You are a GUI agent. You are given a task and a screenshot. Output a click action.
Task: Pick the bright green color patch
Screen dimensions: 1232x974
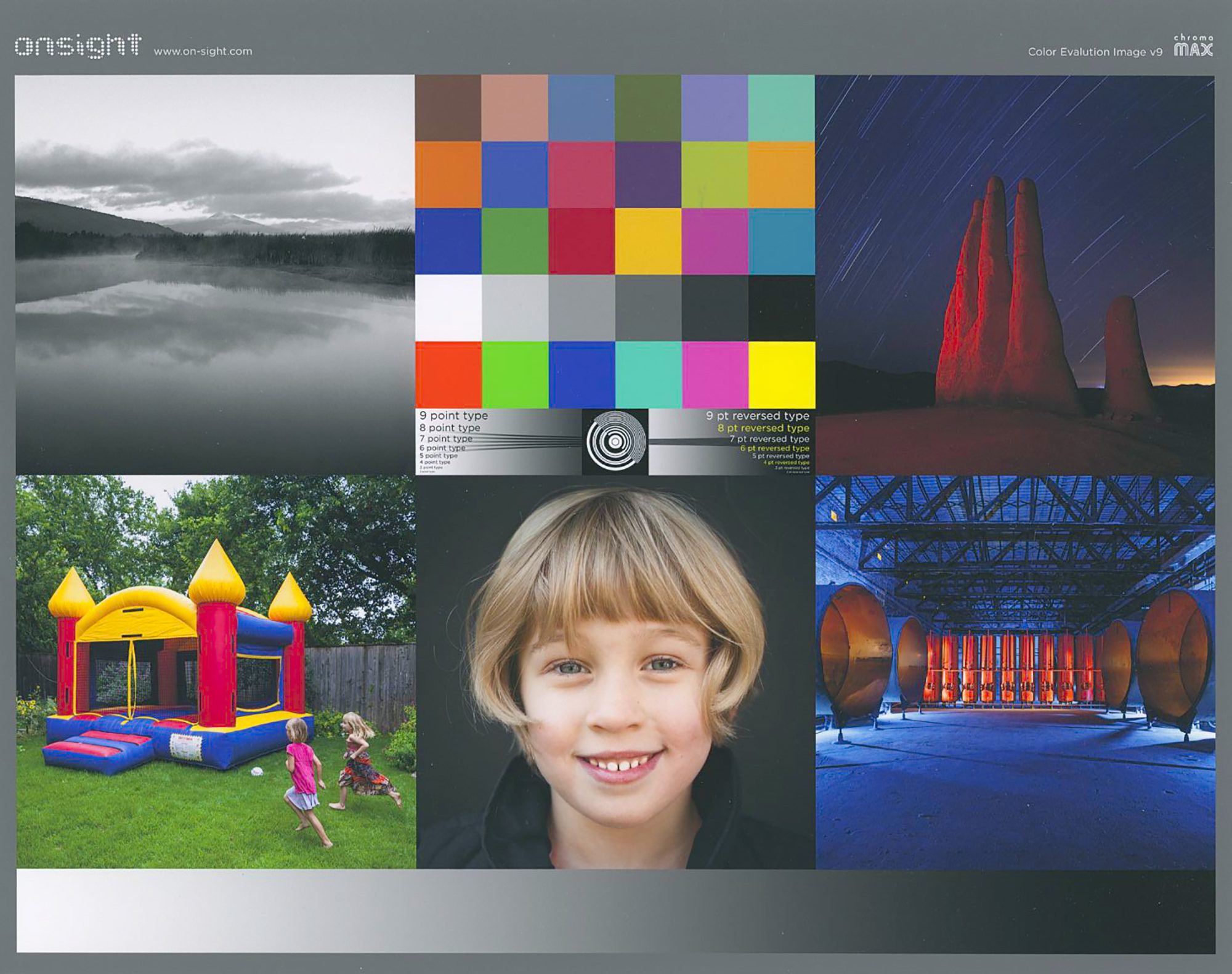click(515, 374)
